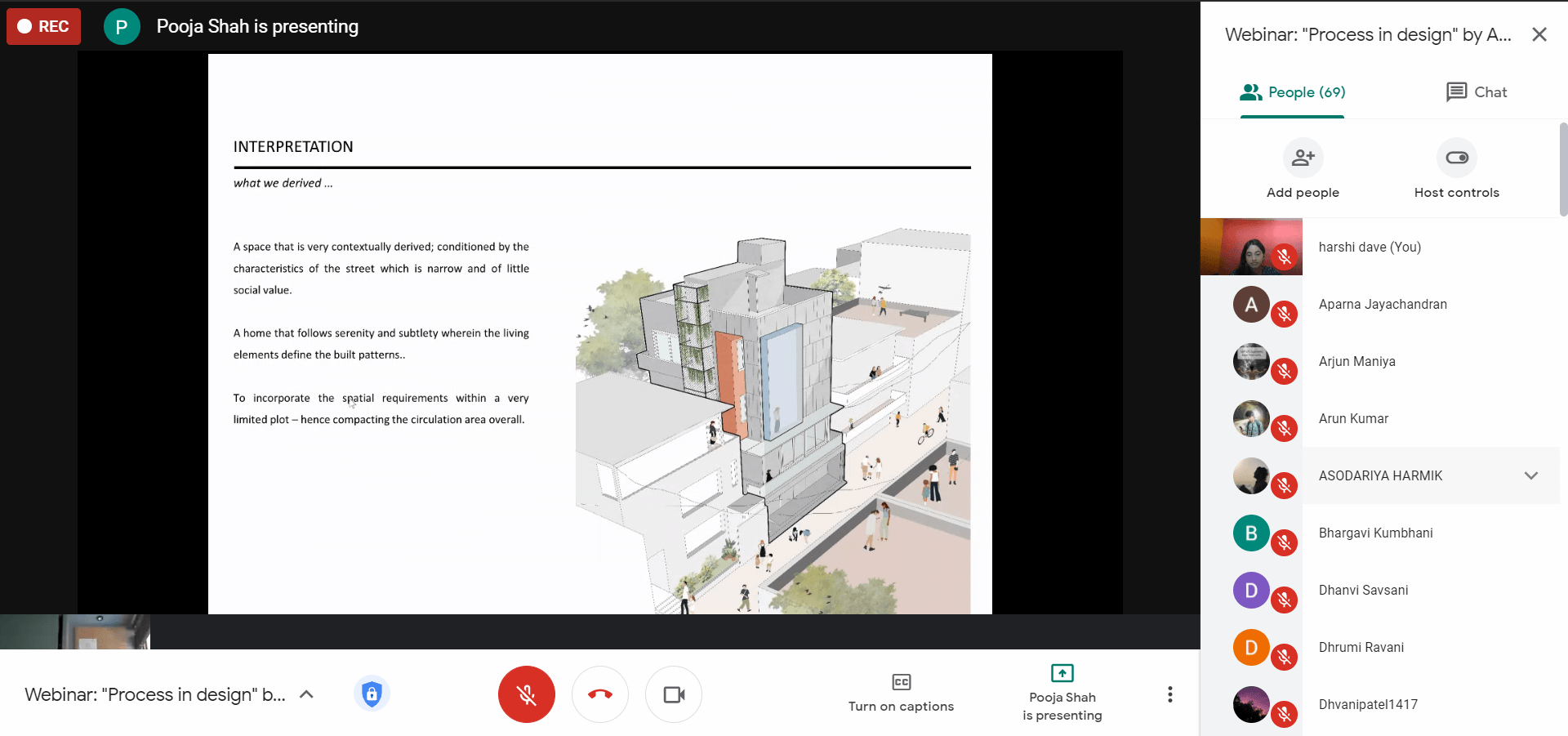Image resolution: width=1568 pixels, height=736 pixels.
Task: Close the side panel
Action: (x=1539, y=34)
